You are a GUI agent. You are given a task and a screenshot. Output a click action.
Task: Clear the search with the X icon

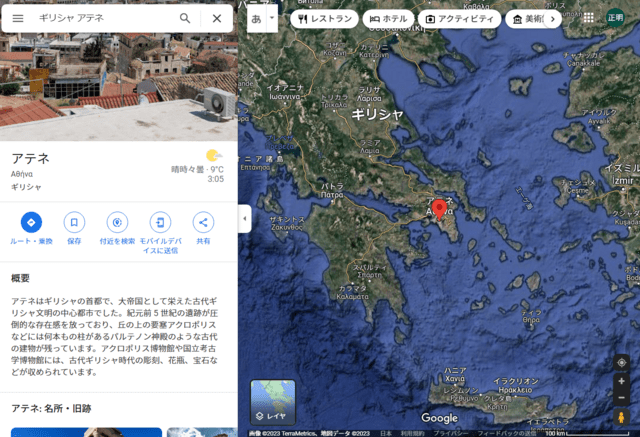click(217, 18)
